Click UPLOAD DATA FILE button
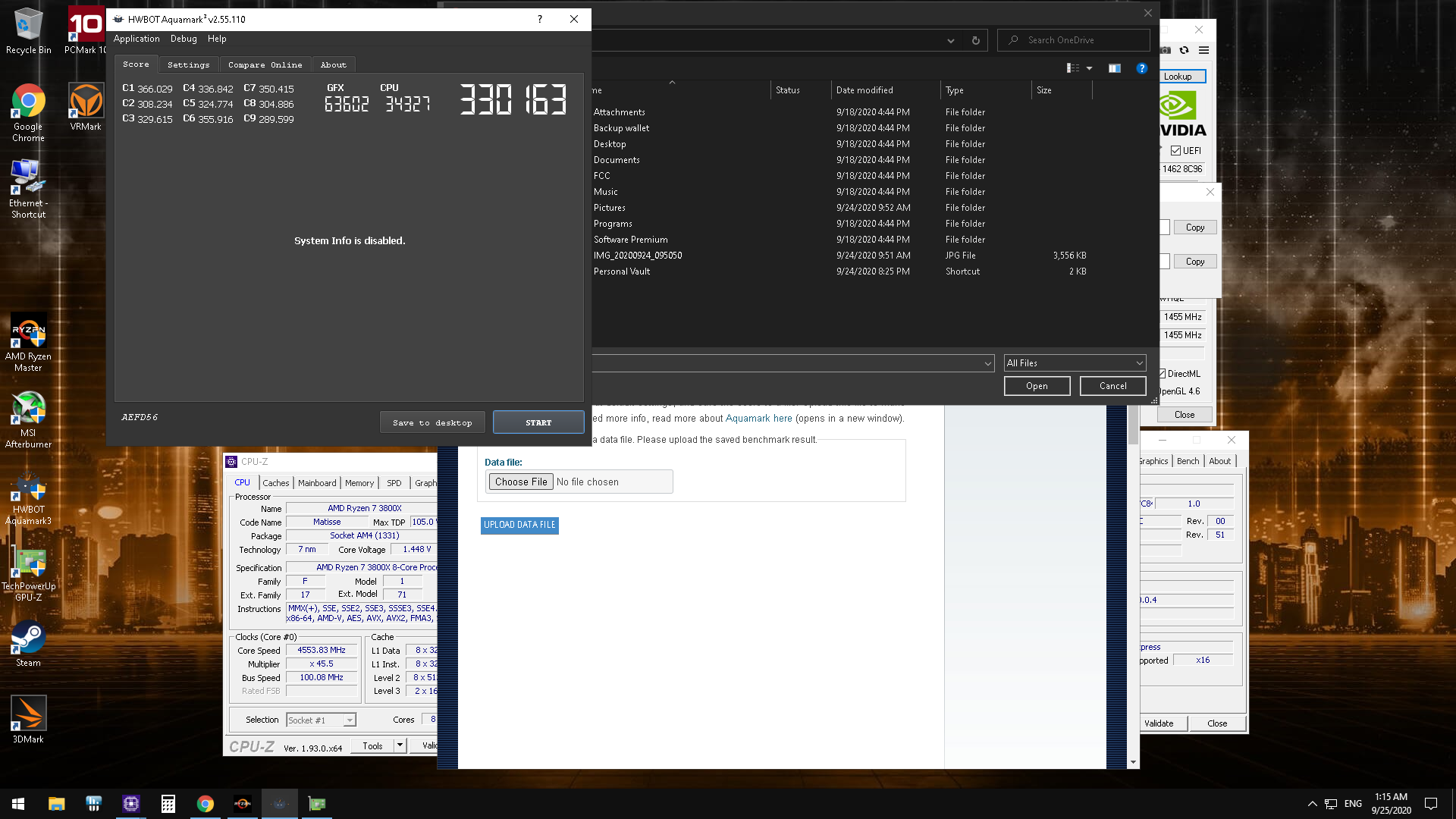Screen dimensions: 1456x819 click(519, 525)
